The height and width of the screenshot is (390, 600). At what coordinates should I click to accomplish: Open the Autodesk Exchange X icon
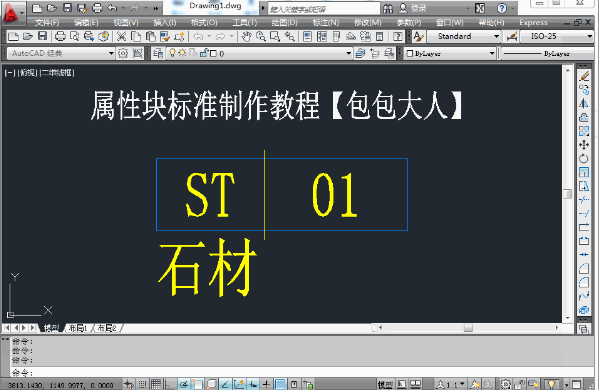click(x=480, y=8)
